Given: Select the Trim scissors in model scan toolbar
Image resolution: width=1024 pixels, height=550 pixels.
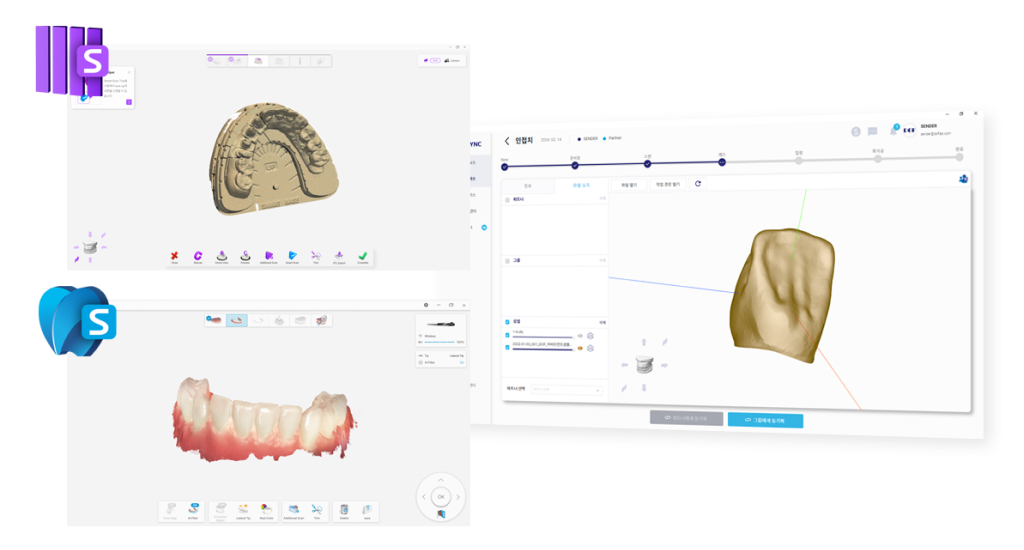Looking at the screenshot, I should point(315,256).
